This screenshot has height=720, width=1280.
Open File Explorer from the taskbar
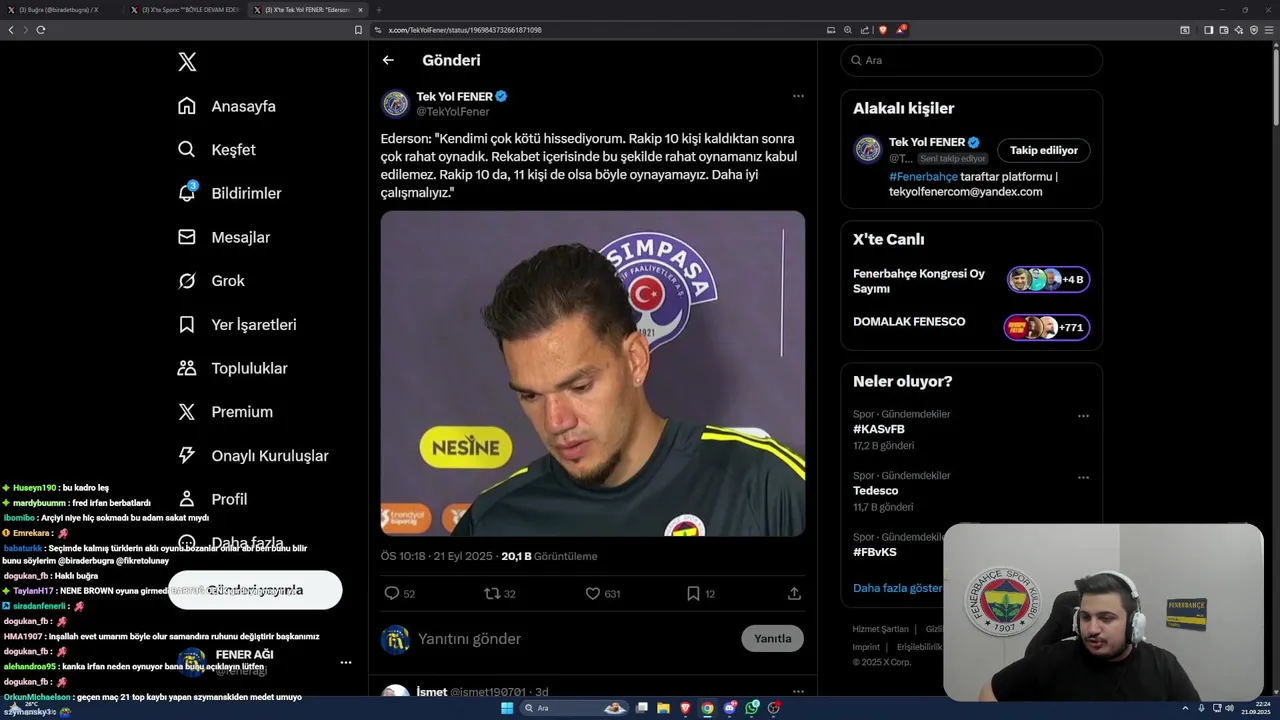pos(663,708)
